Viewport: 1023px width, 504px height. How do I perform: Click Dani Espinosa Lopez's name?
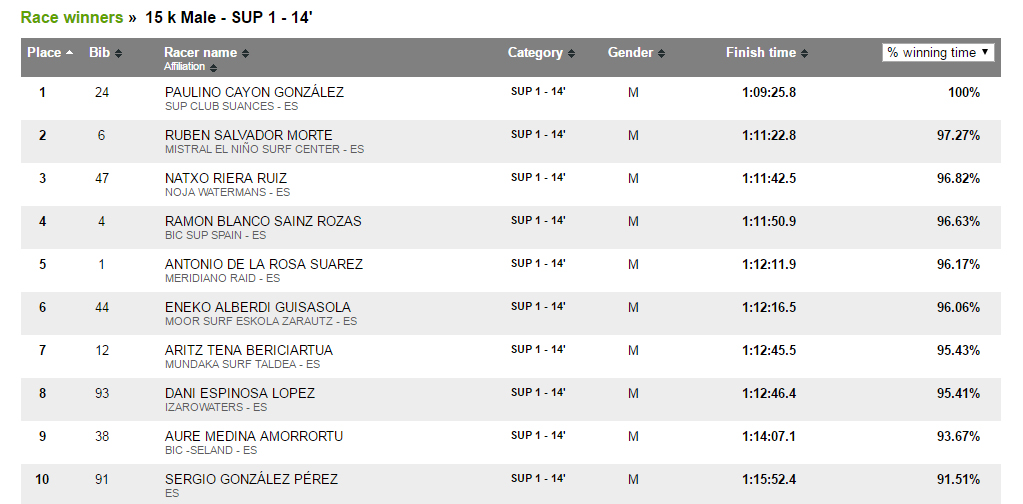click(240, 393)
